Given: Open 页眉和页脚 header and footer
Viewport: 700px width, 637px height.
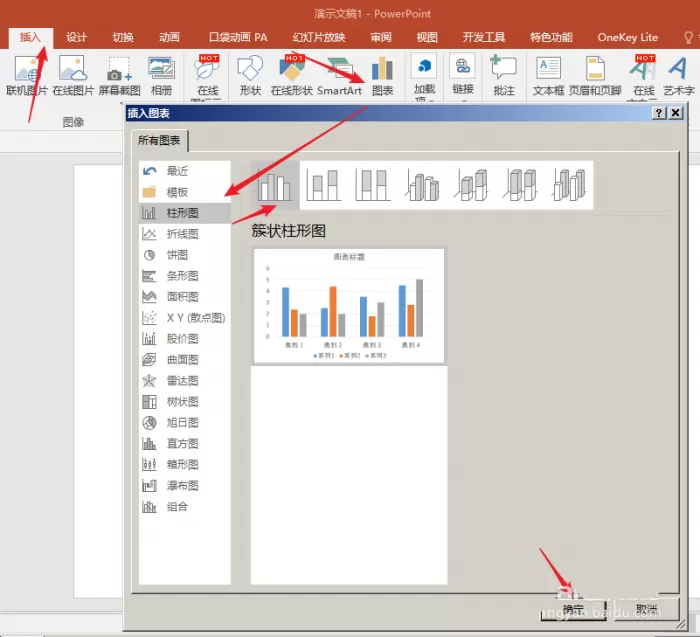Looking at the screenshot, I should [595, 76].
